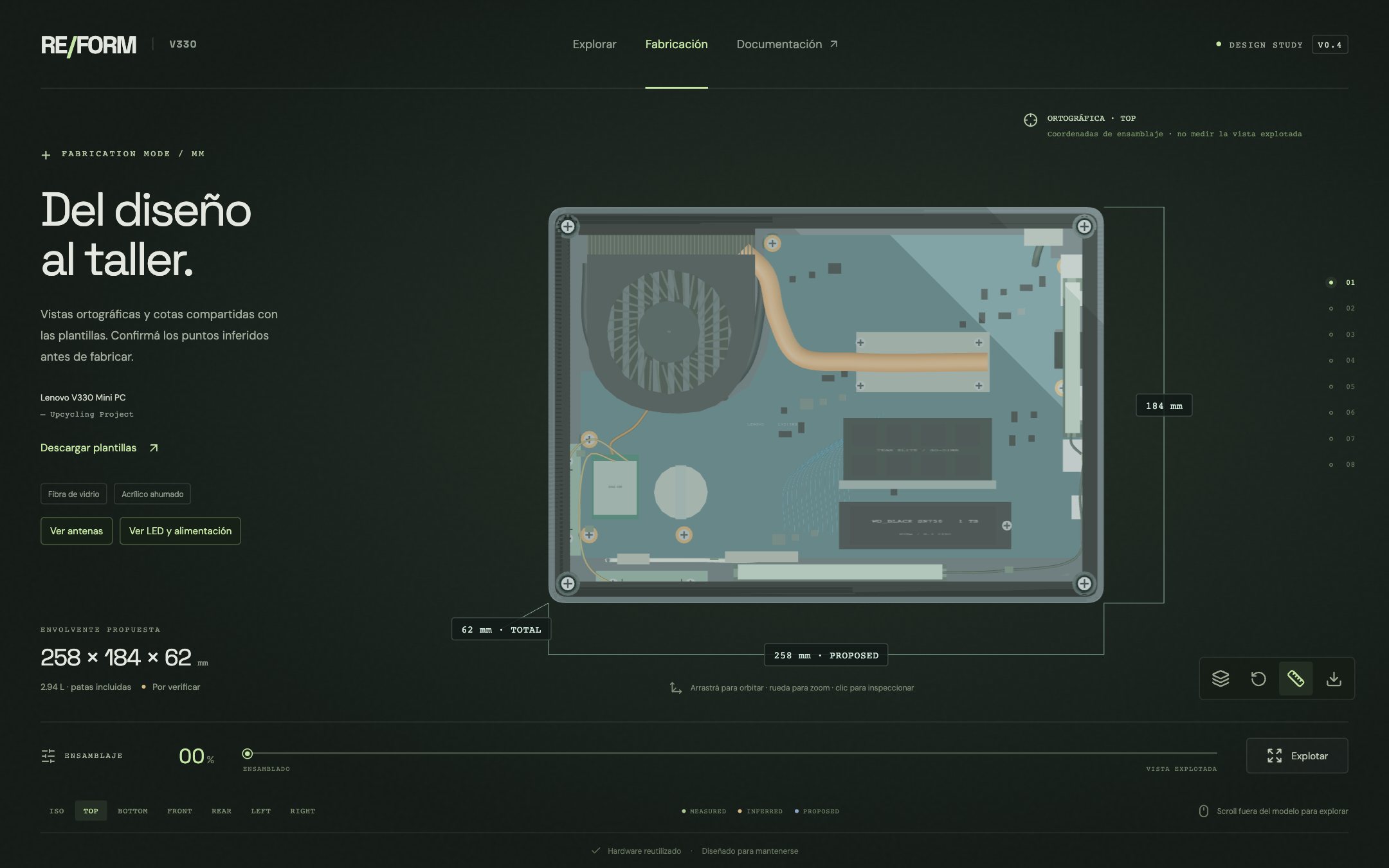
Task: Switch to the BOTTOM view
Action: 132,811
